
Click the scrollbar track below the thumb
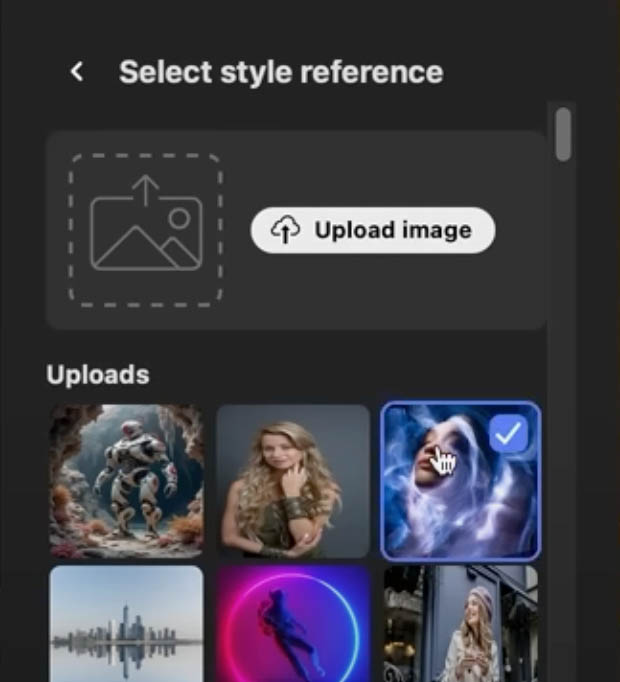tap(563, 400)
